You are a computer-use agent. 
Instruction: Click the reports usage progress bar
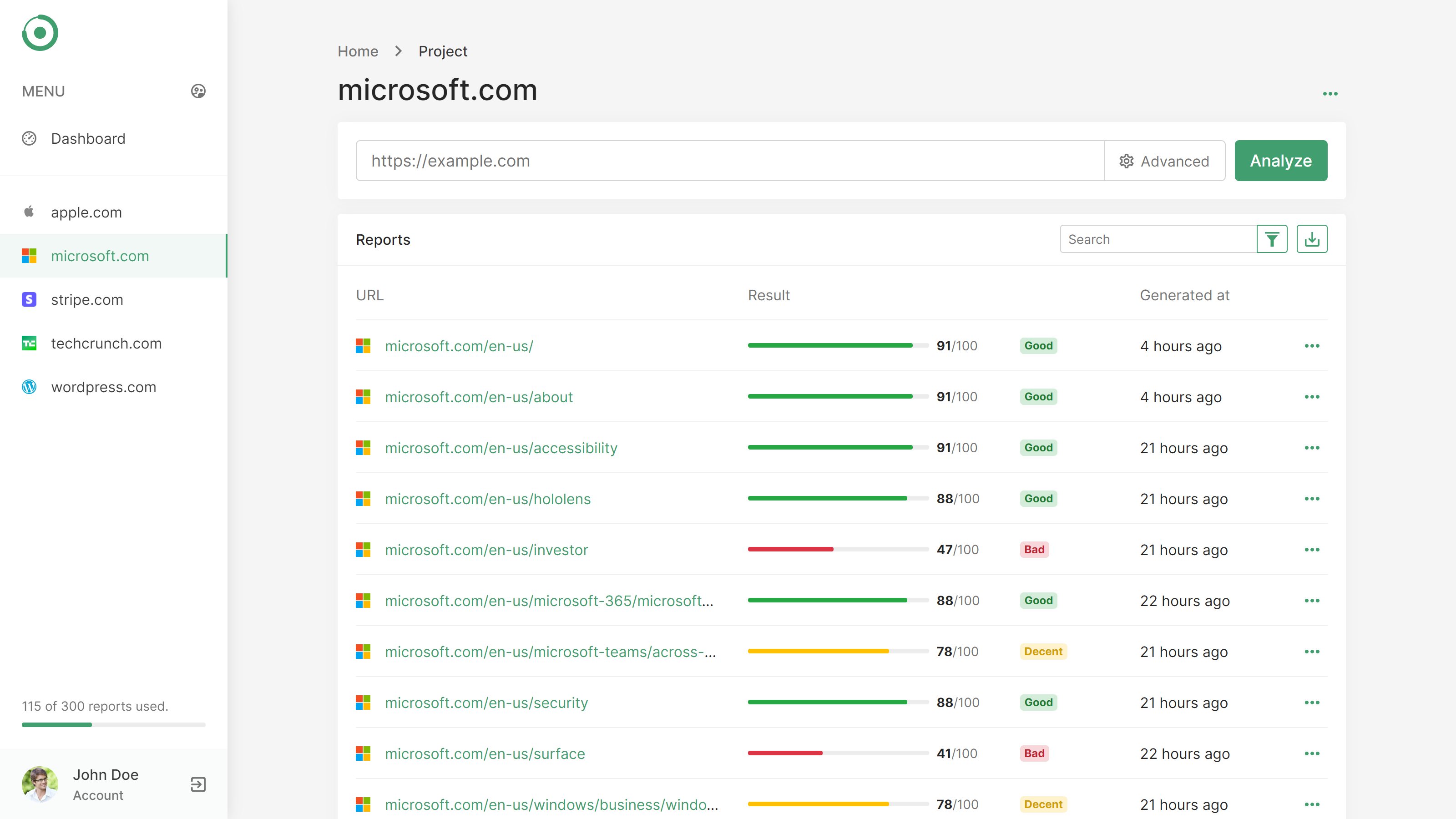point(114,725)
